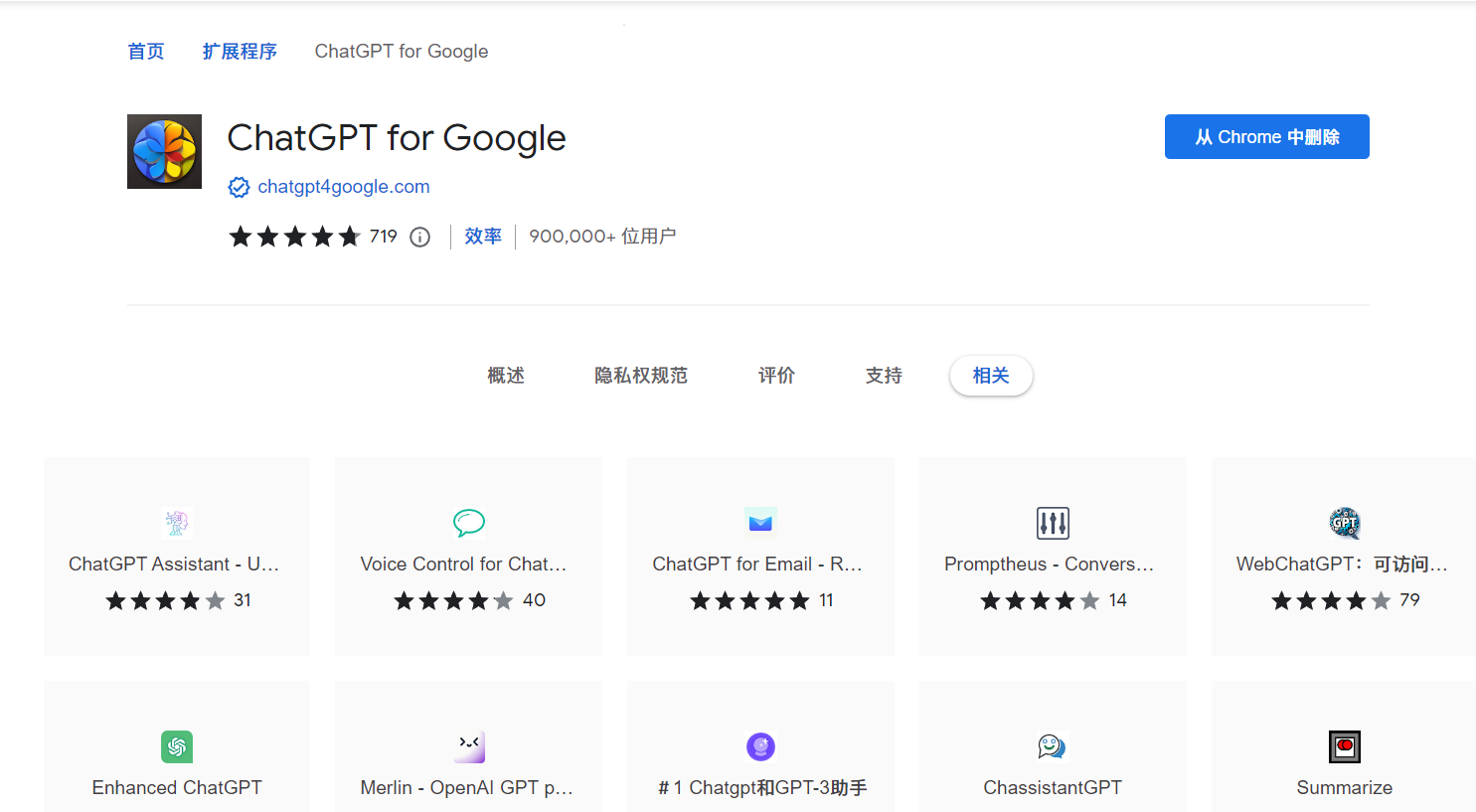Open the ChassistantGPT title
Image resolution: width=1476 pixels, height=812 pixels.
(x=1053, y=788)
